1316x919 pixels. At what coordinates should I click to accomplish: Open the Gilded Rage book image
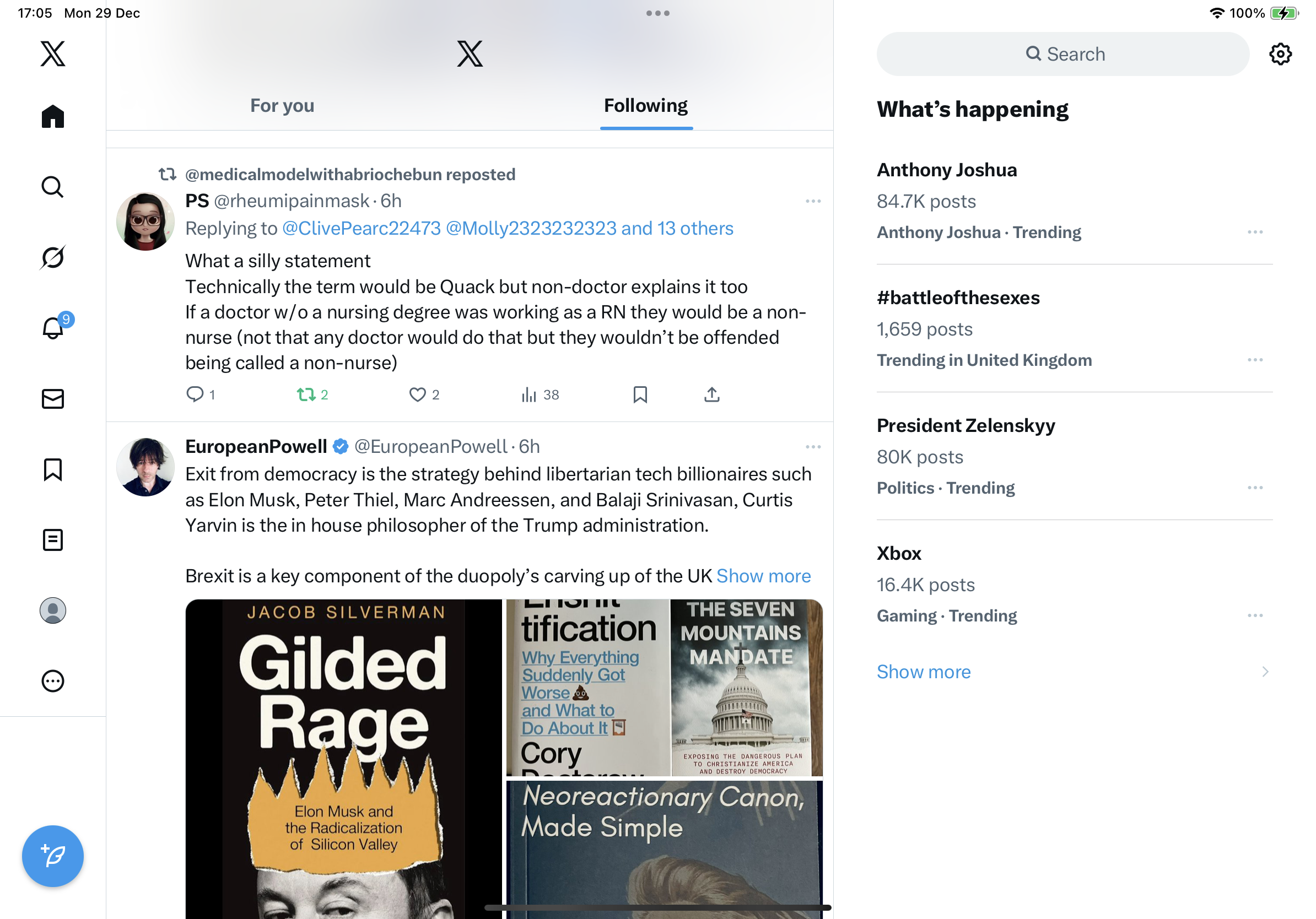coord(343,759)
